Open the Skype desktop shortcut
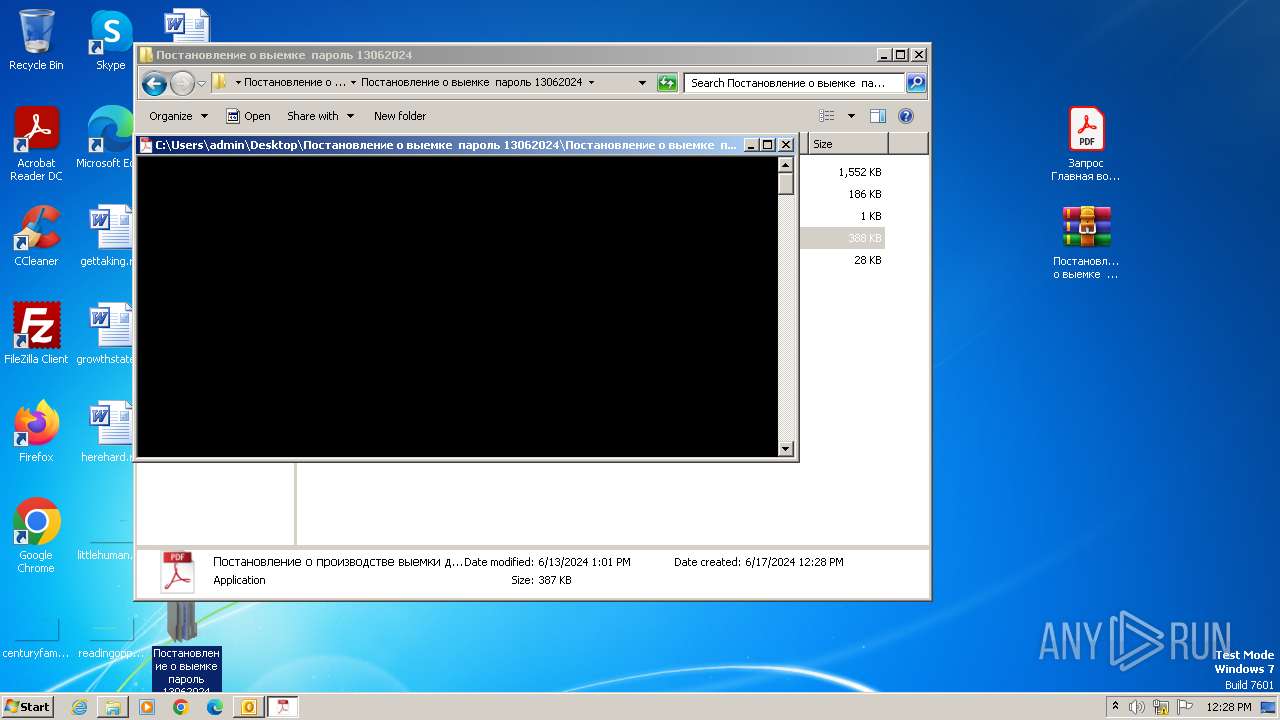This screenshot has height=720, width=1280. [x=110, y=40]
